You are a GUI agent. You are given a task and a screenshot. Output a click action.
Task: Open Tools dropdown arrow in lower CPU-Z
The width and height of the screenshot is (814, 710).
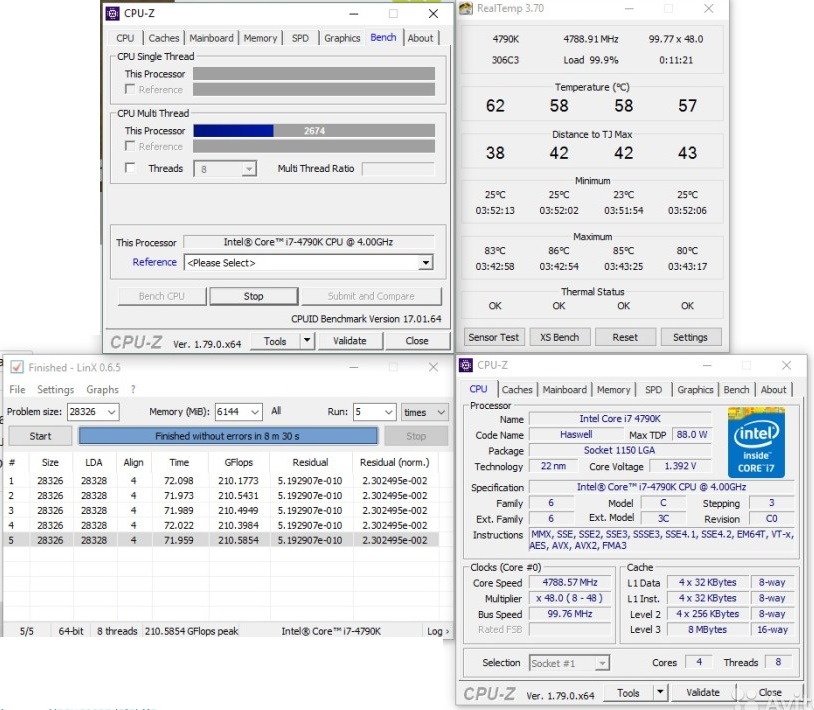[660, 692]
